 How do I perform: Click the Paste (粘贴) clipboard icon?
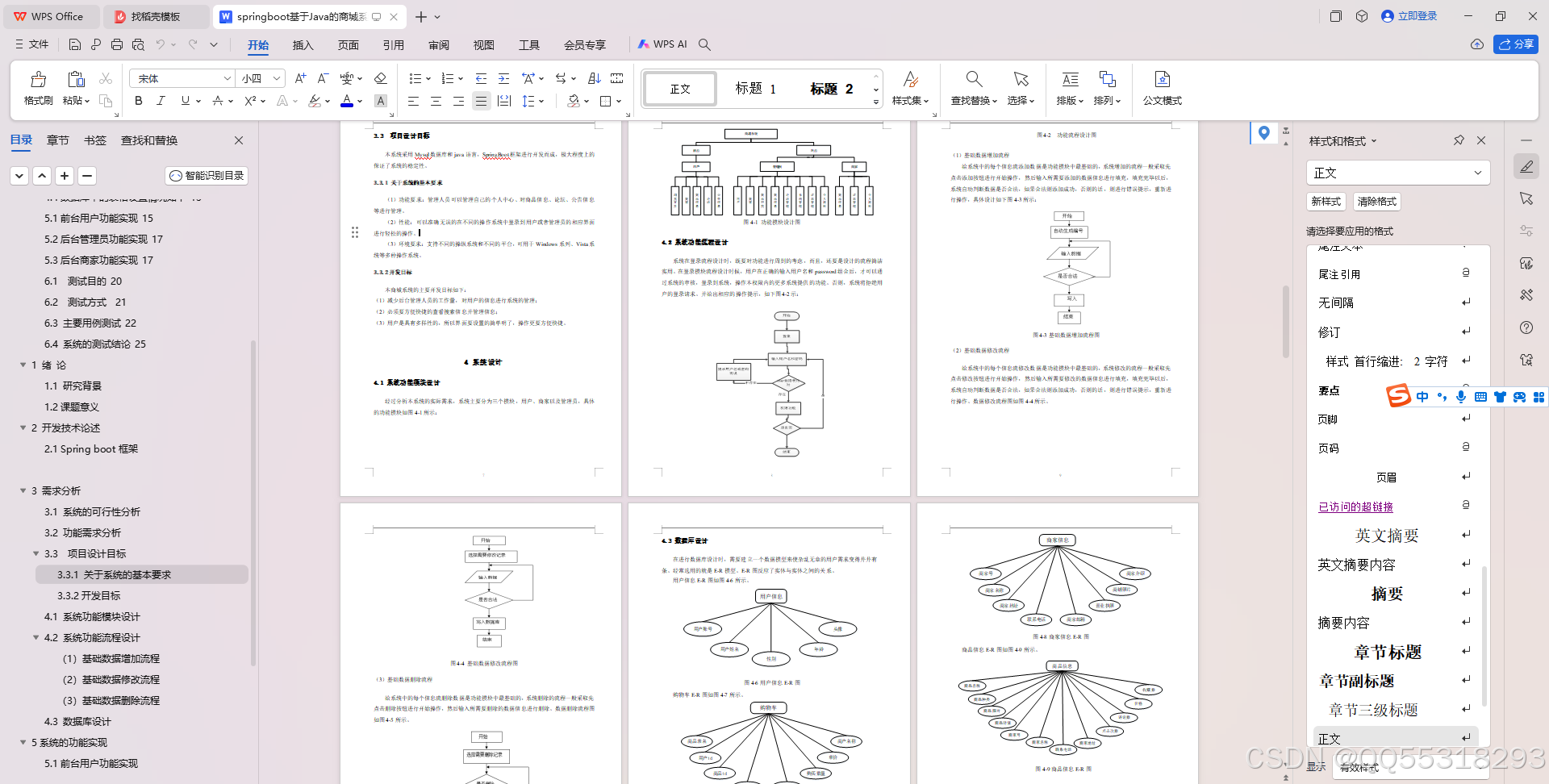76,79
